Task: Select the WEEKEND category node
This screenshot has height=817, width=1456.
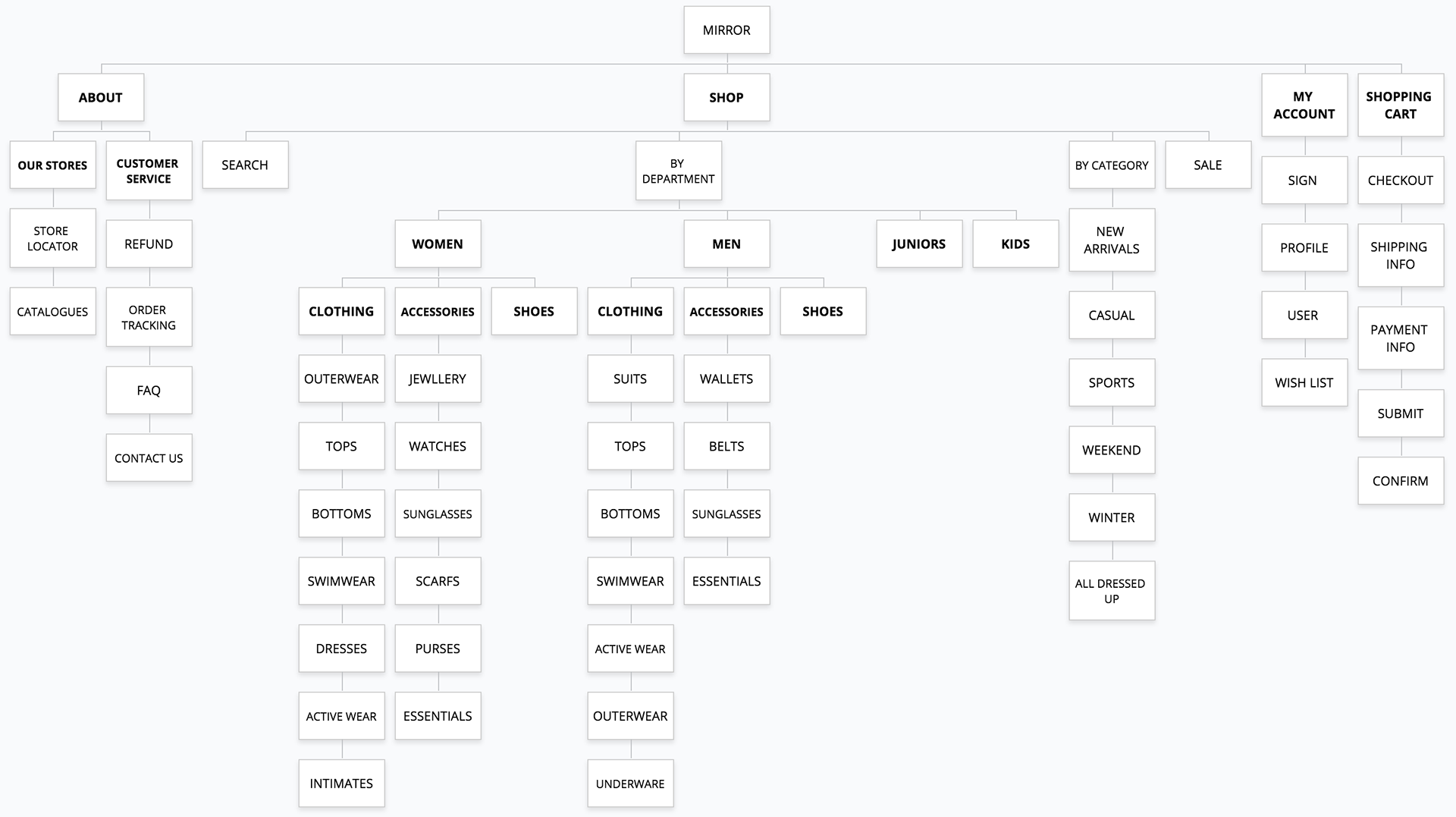Action: [1112, 450]
